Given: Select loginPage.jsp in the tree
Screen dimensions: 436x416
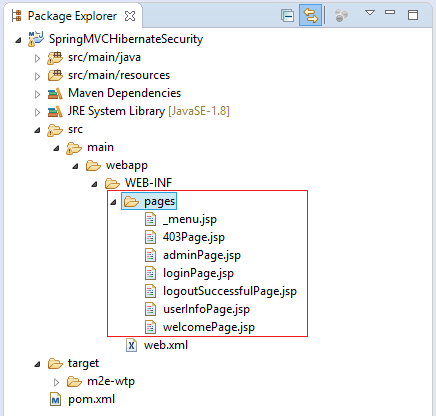Looking at the screenshot, I should (x=198, y=273).
